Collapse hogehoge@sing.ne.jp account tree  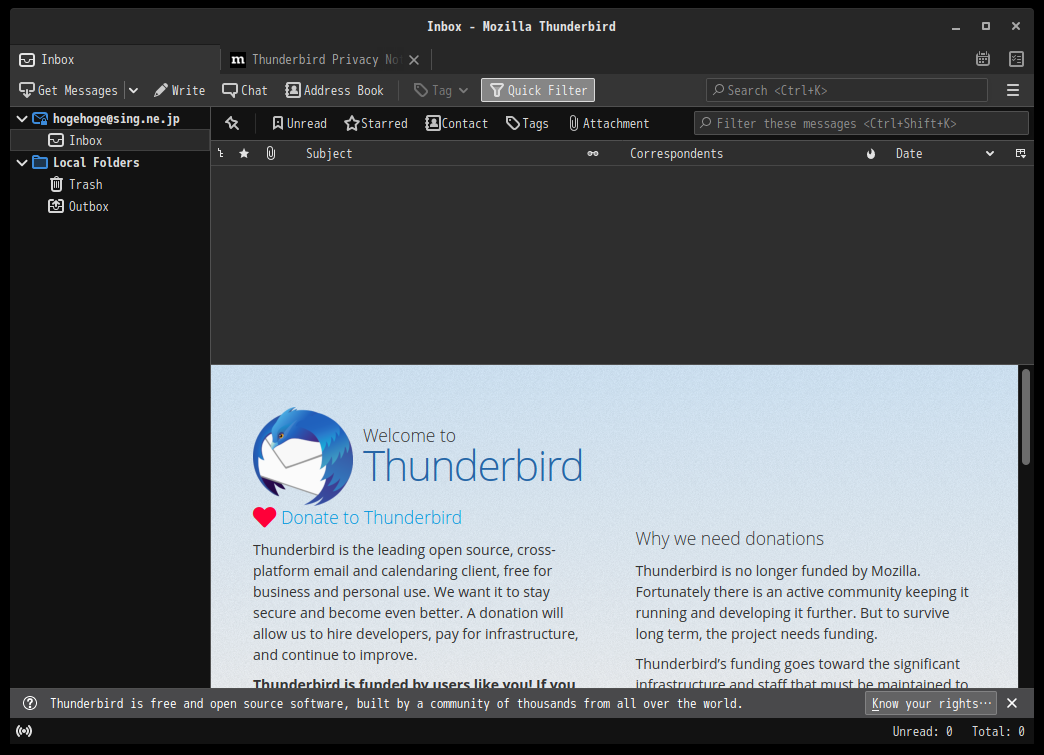[22, 119]
